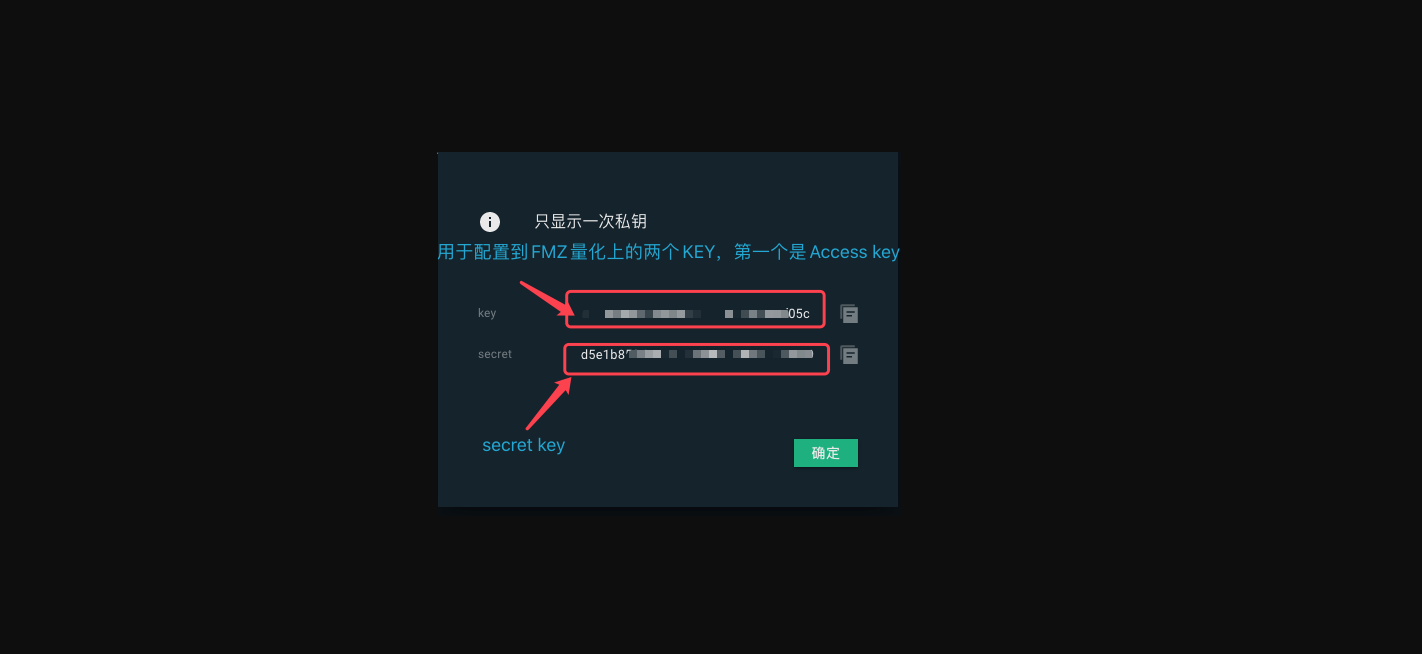Copy the access key with its copy icon

[849, 314]
